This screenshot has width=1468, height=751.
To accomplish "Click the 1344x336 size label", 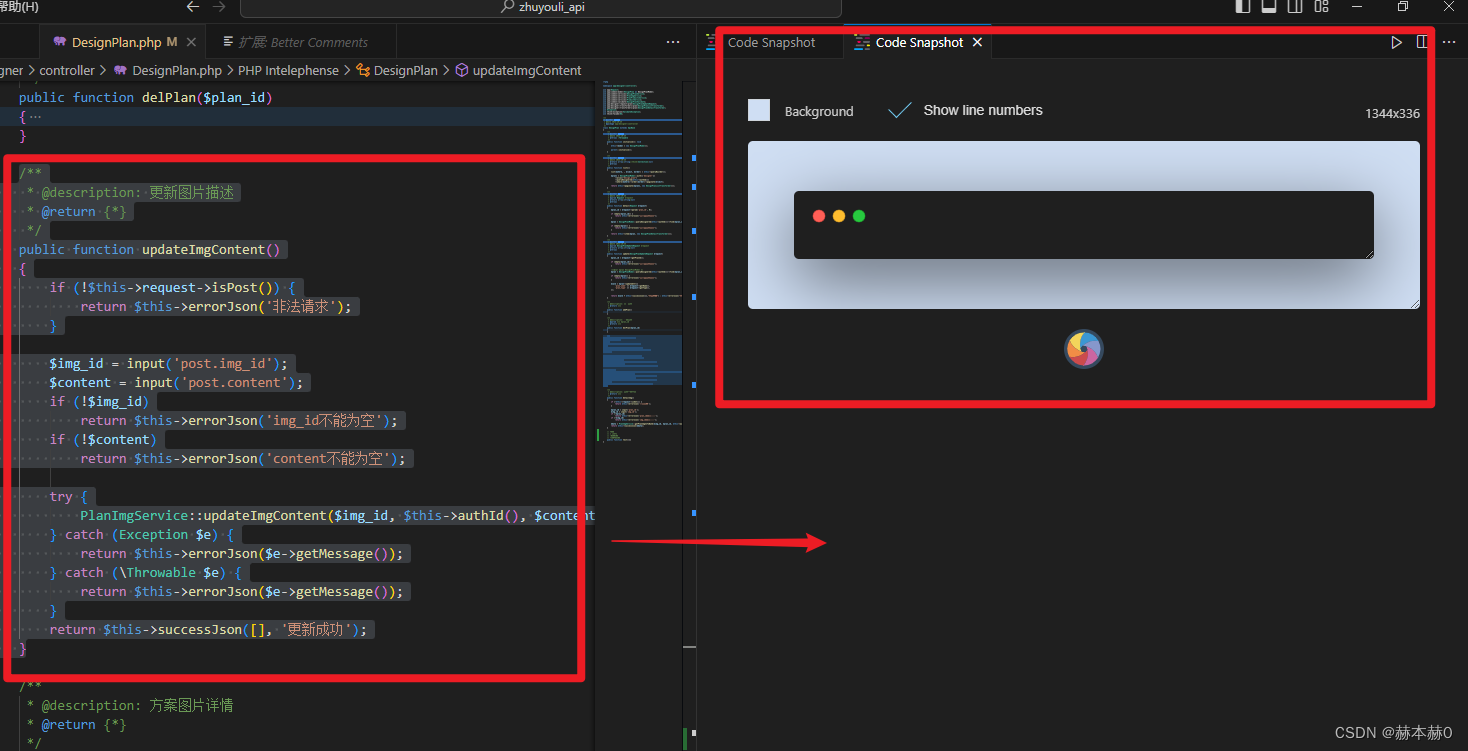I will click(x=1392, y=113).
